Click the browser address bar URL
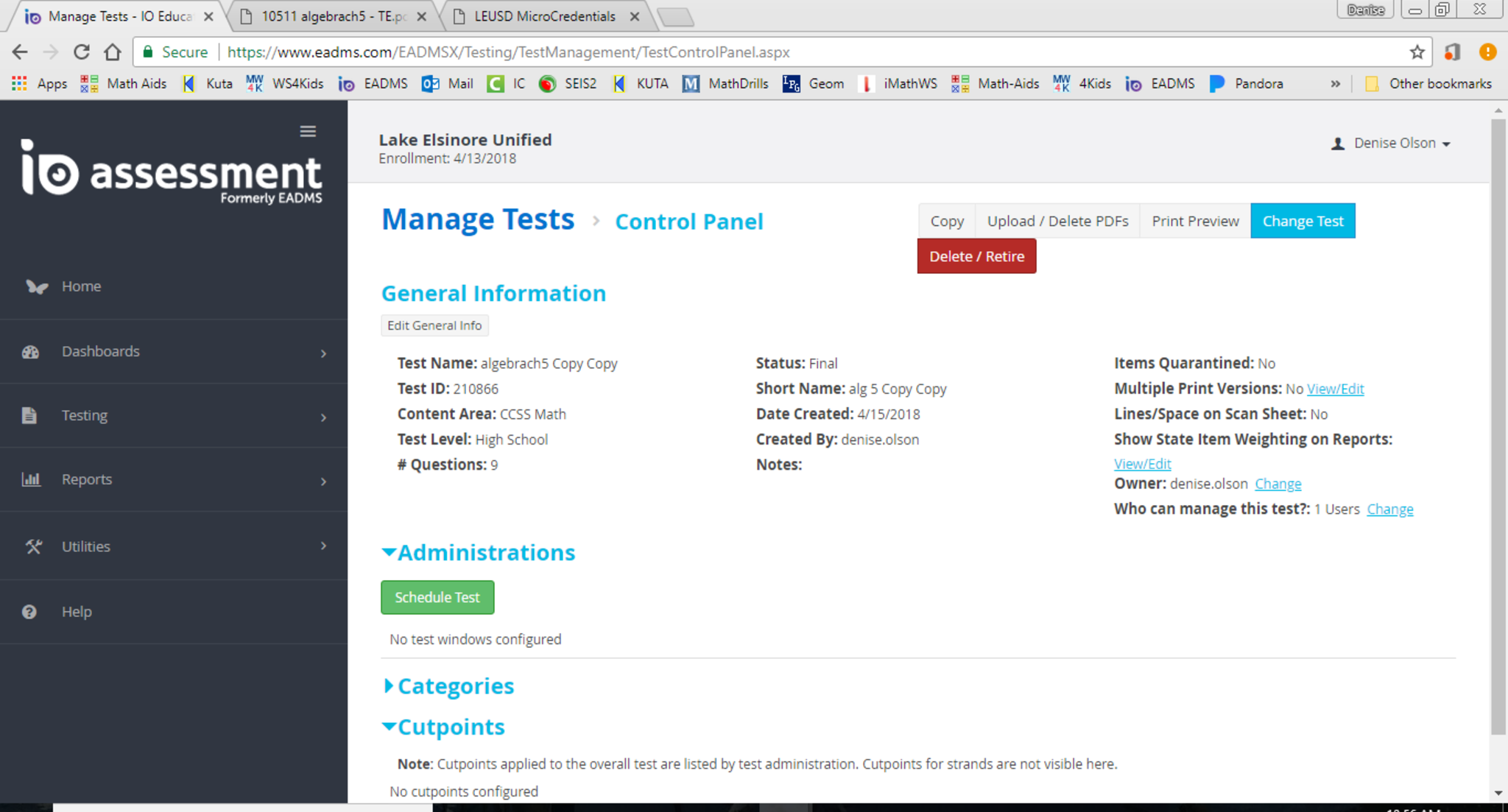 508,52
